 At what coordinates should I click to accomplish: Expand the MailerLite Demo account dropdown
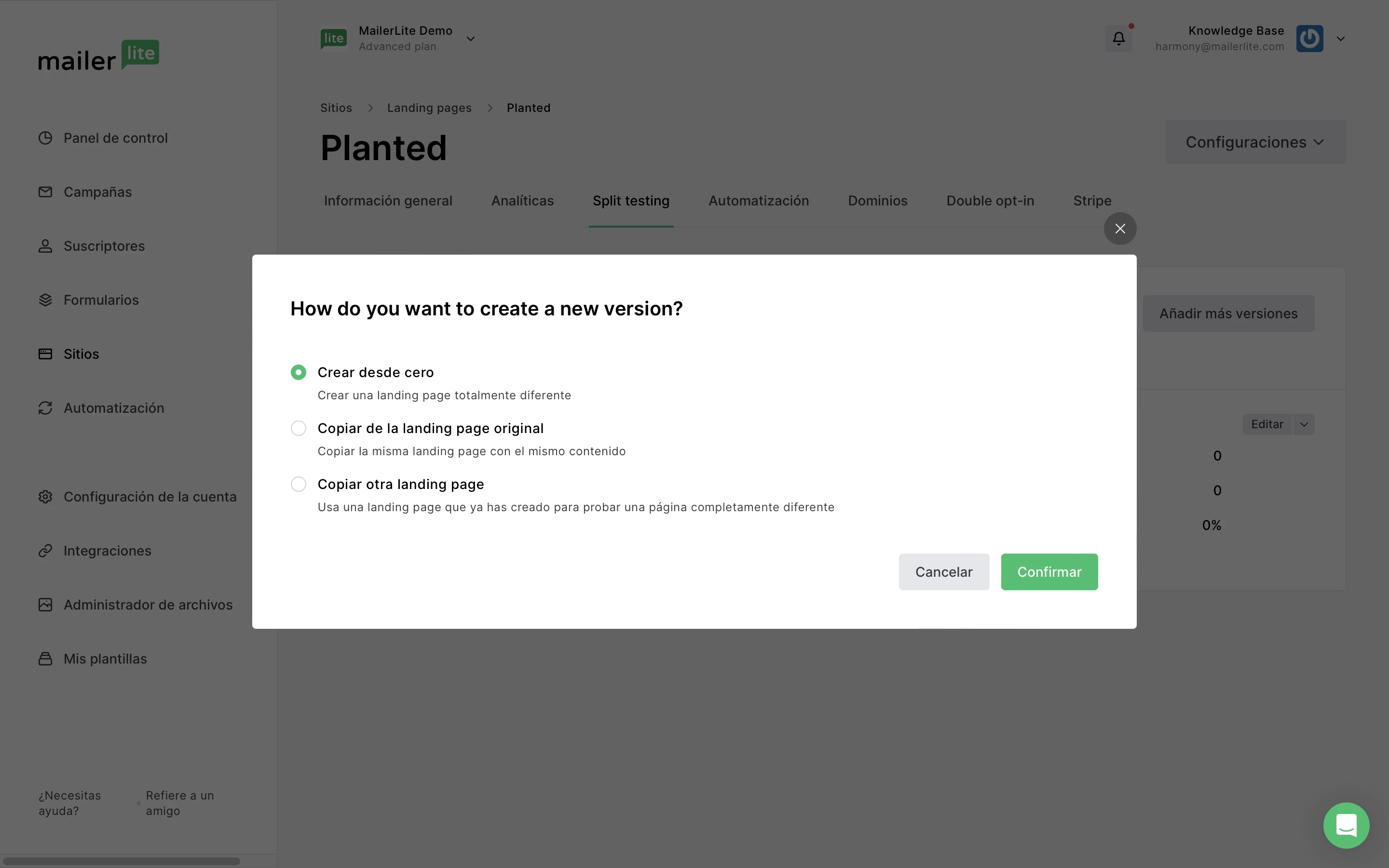471,39
